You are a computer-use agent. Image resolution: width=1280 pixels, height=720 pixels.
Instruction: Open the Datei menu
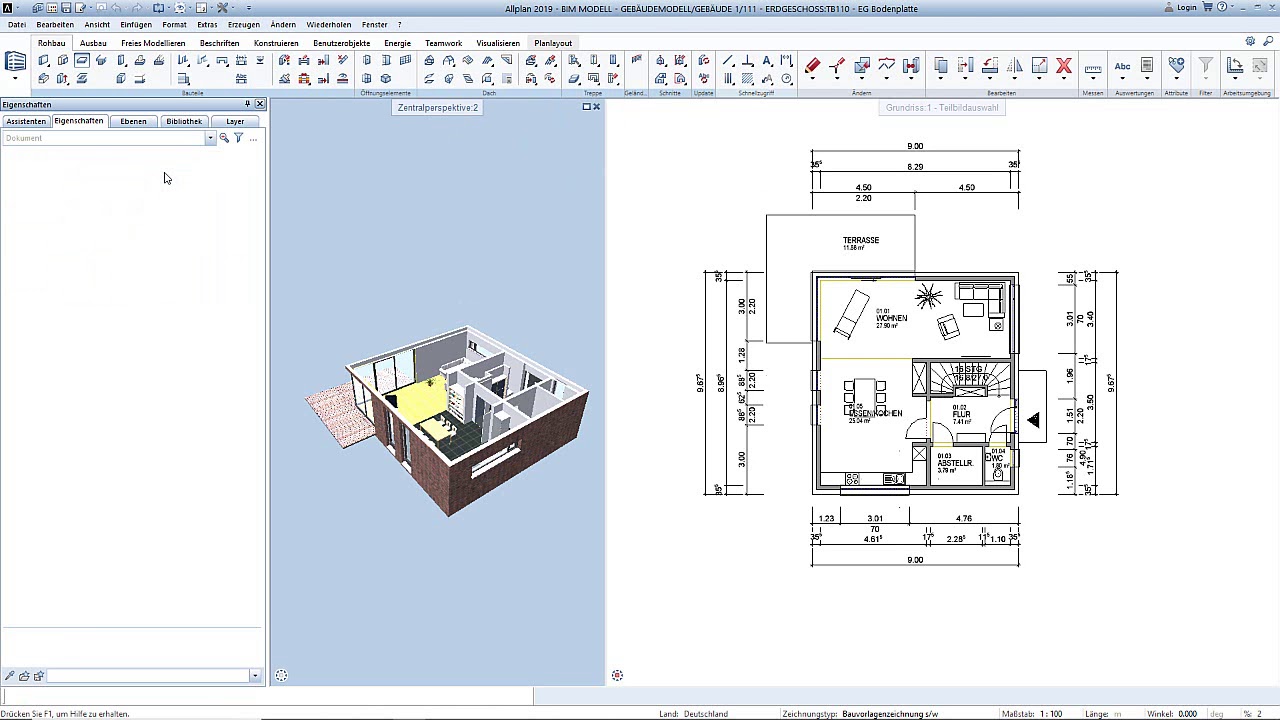(17, 24)
